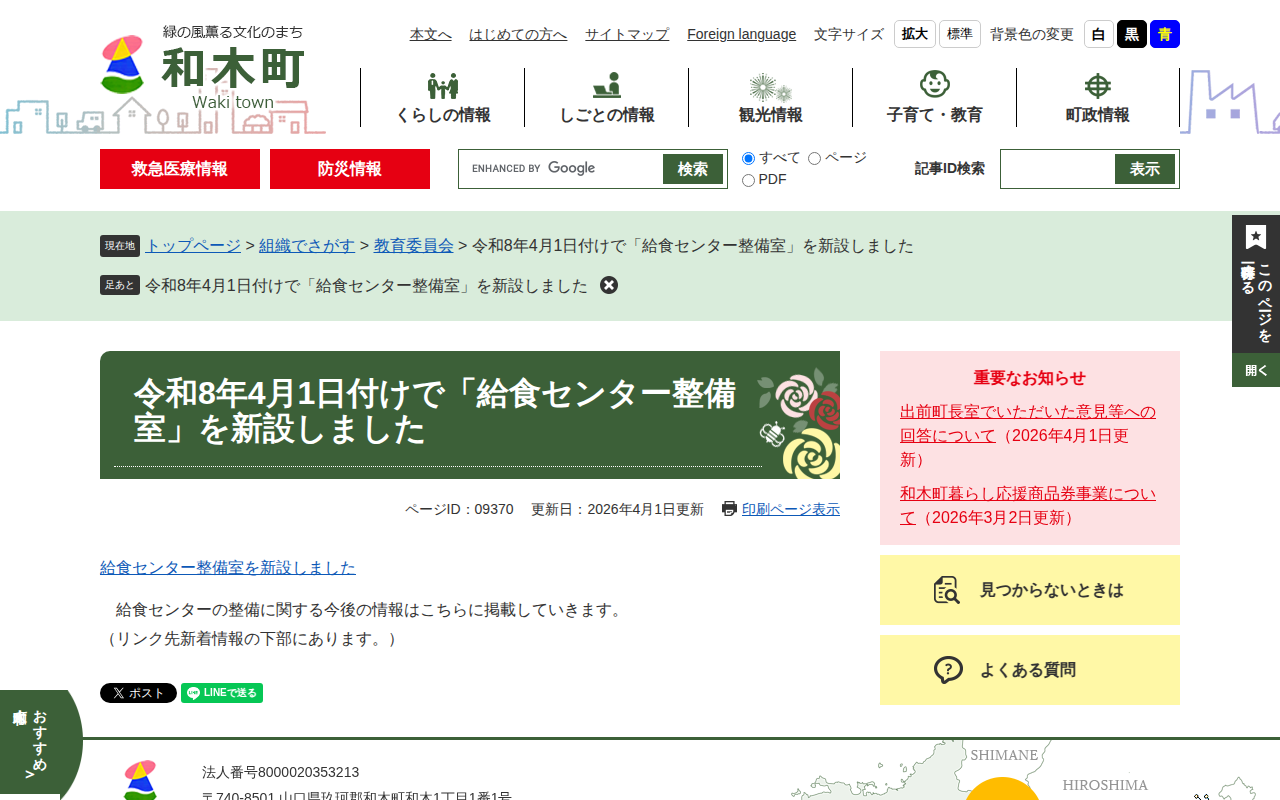Viewport: 1280px width, 800px height.
Task: Reset text size with 標準 button
Action: [960, 34]
